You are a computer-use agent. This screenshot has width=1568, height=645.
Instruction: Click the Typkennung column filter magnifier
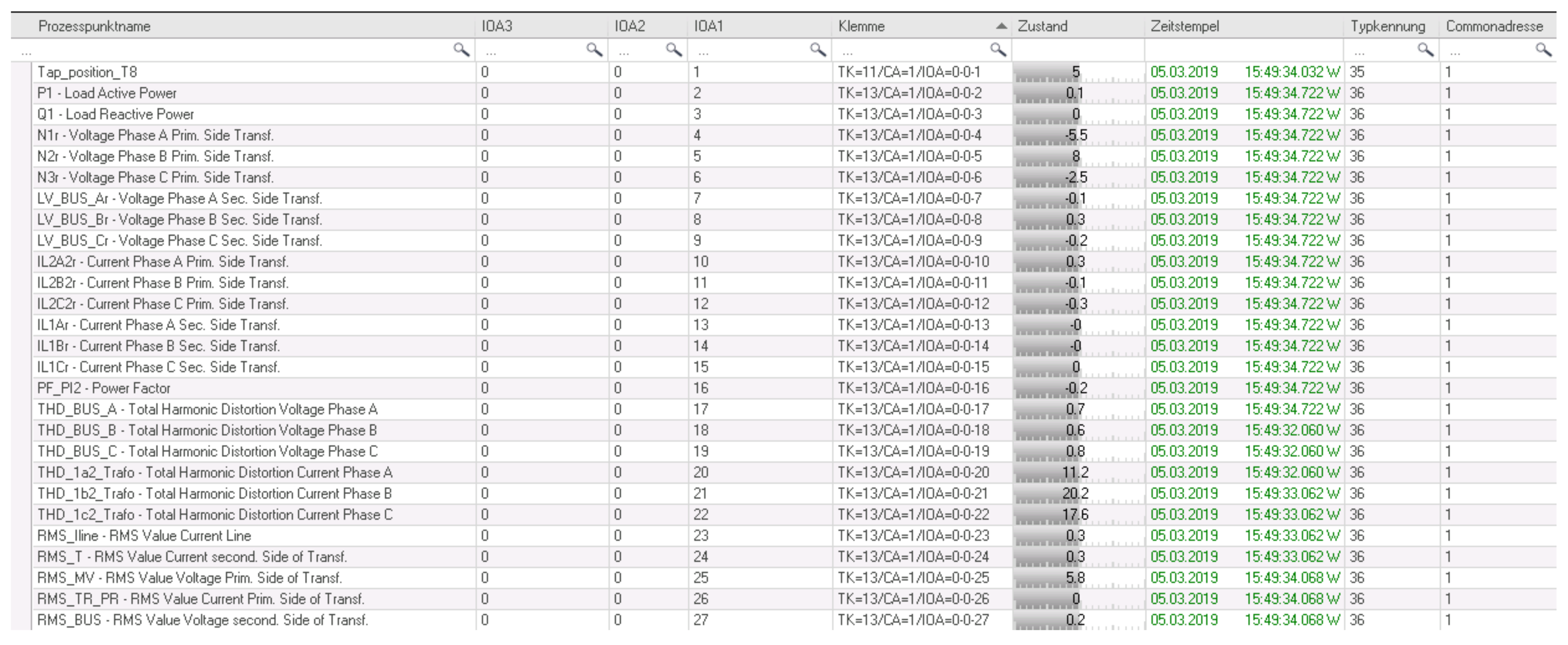pos(1425,50)
